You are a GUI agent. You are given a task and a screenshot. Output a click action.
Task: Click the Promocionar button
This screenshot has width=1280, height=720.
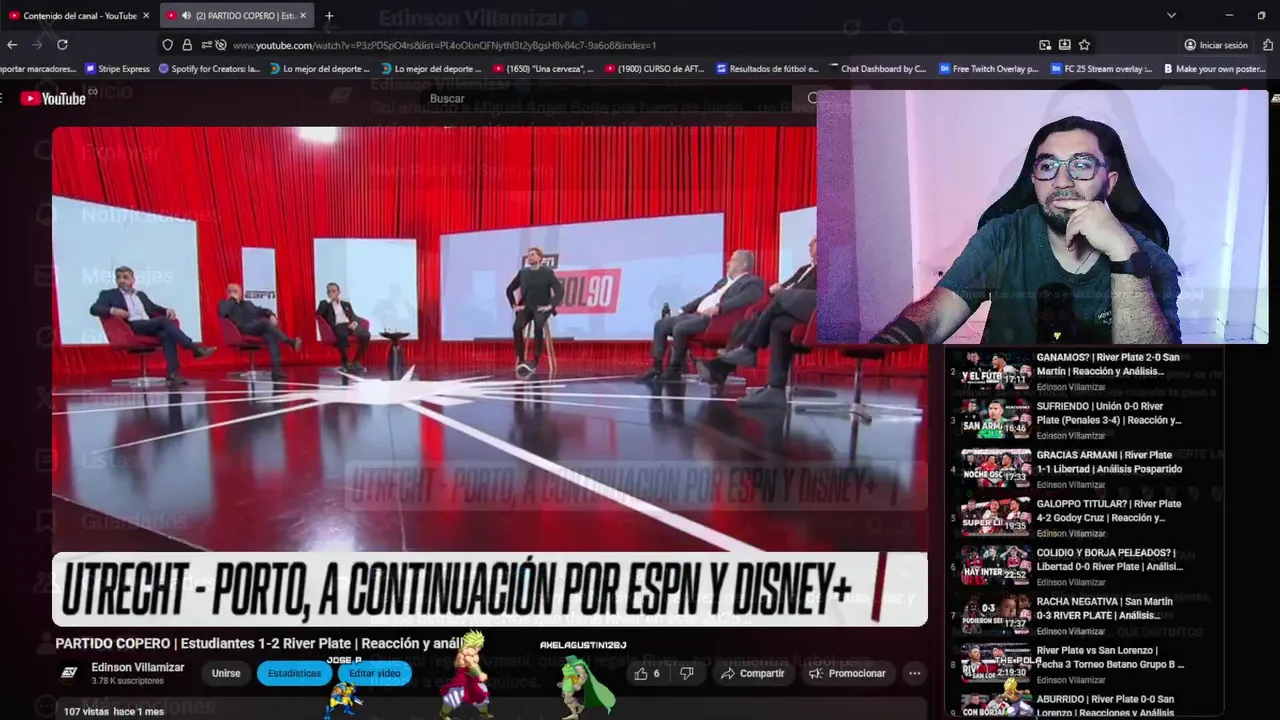[848, 673]
